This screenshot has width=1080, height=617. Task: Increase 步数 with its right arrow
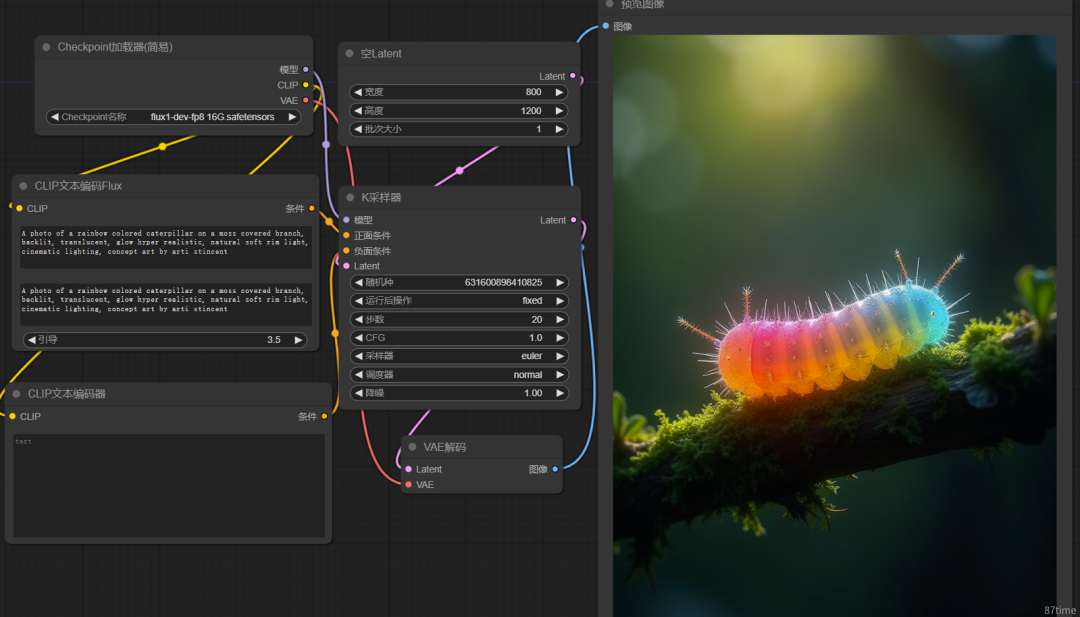coord(560,320)
